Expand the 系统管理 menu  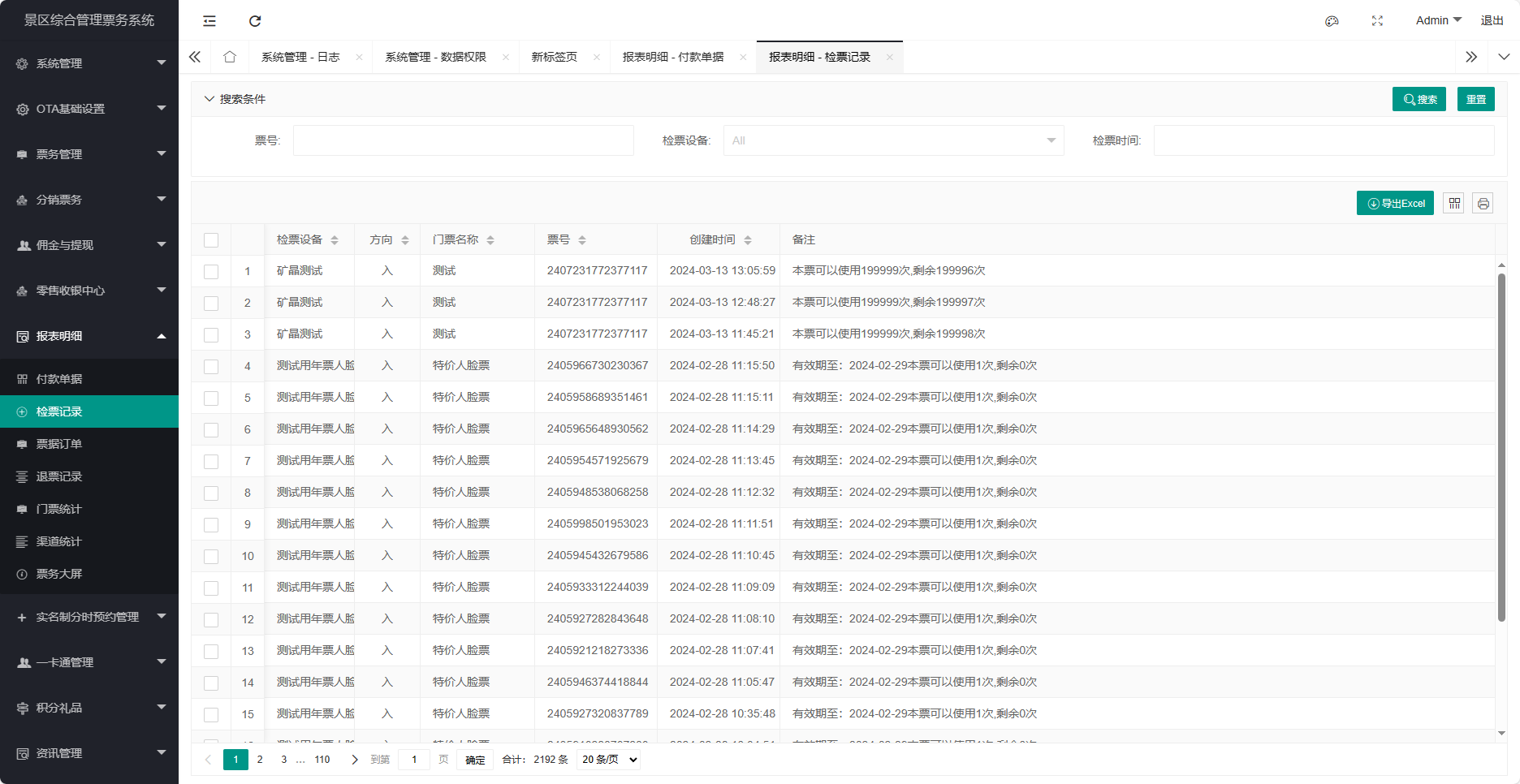[89, 63]
